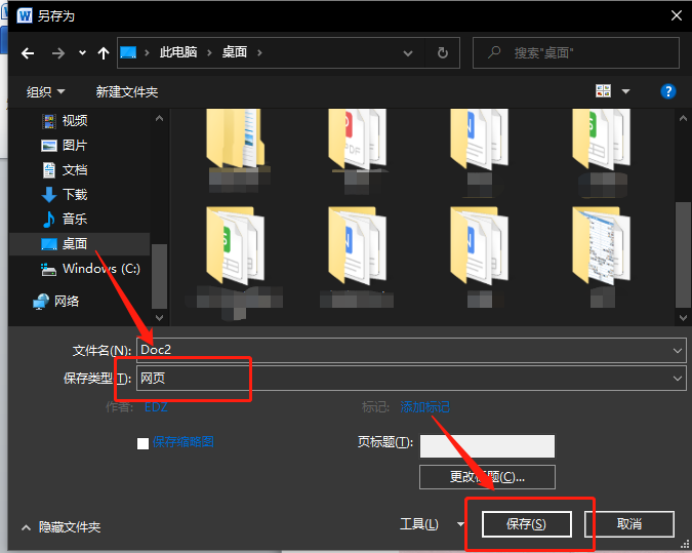Open the 保存类型 dropdown showing 网页
Viewport: 692px width, 553px height.
[x=411, y=378]
